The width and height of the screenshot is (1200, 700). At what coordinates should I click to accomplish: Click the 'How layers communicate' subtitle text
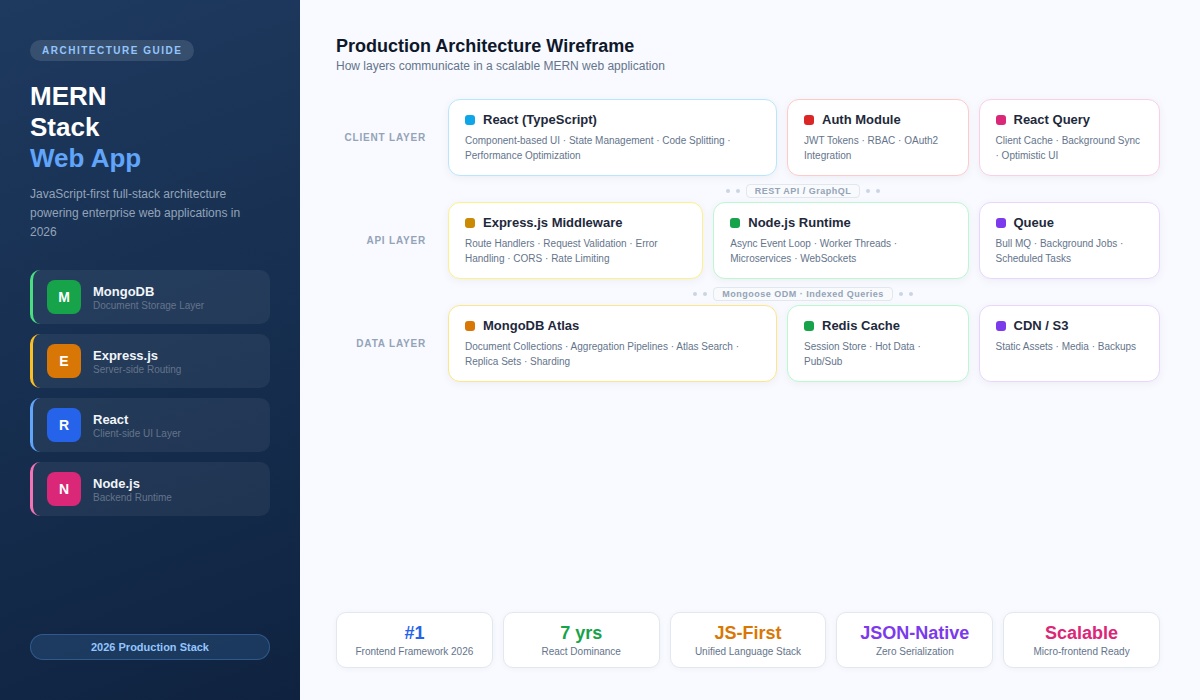coord(500,66)
